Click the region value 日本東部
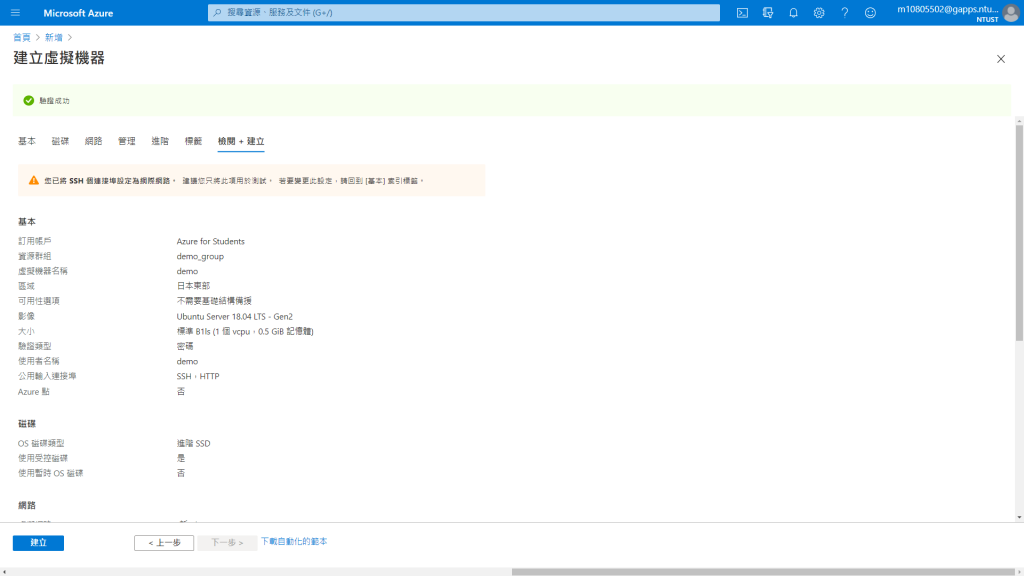The image size is (1024, 576). pyautogui.click(x=193, y=286)
